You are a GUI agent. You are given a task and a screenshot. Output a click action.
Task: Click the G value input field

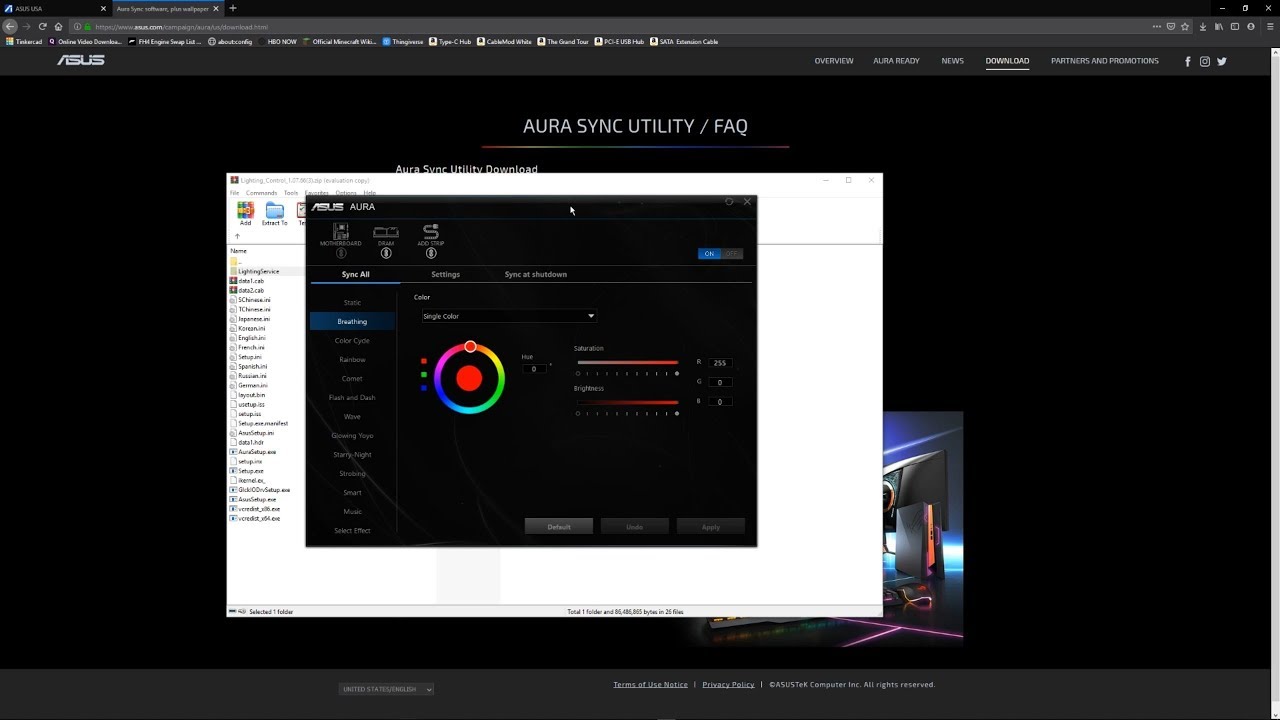(x=719, y=382)
